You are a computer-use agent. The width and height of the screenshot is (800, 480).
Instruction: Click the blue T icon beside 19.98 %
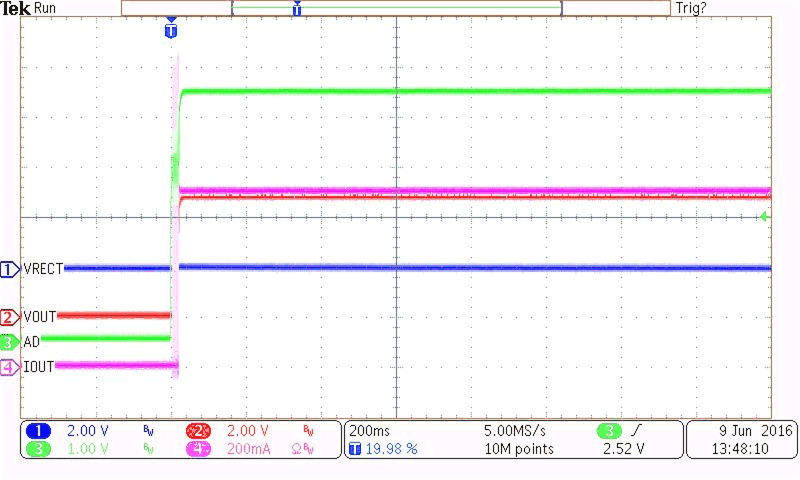point(355,449)
